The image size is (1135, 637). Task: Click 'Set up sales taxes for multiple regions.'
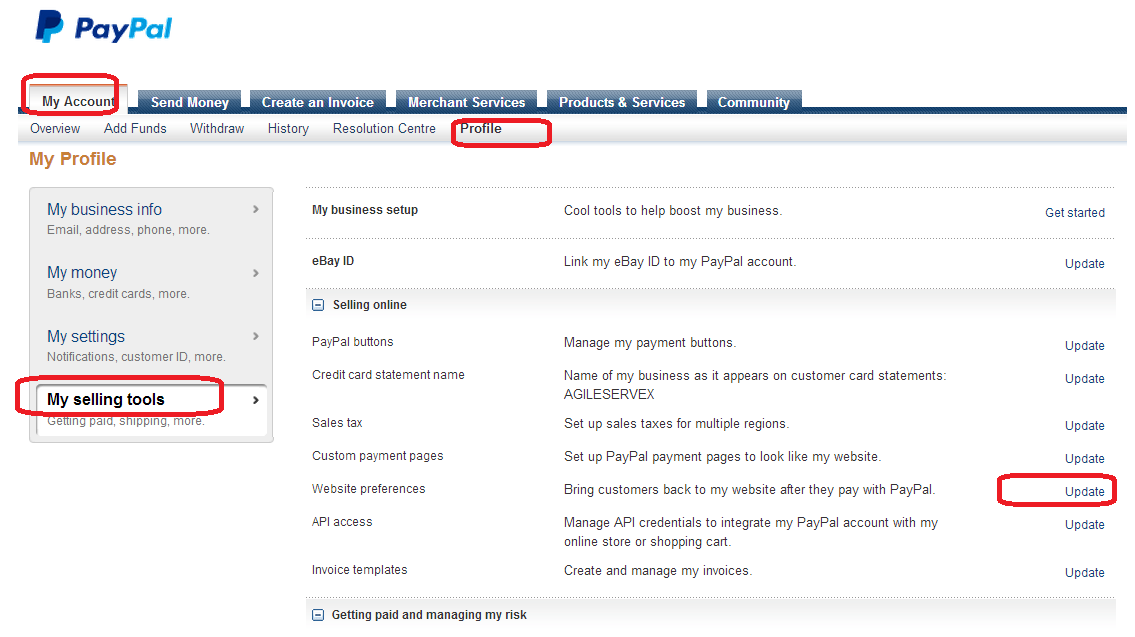pyautogui.click(x=676, y=423)
